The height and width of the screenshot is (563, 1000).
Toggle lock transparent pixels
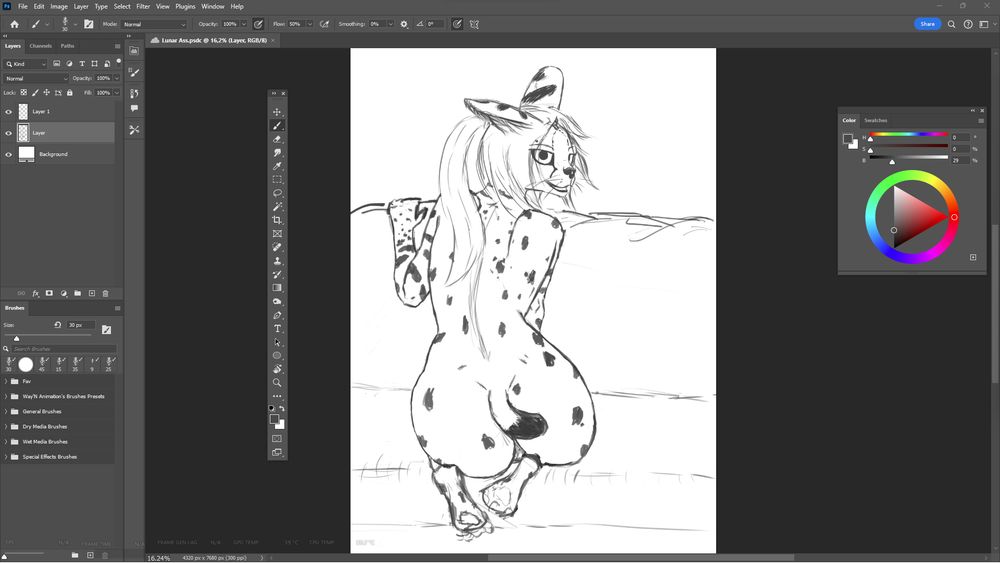pos(24,92)
